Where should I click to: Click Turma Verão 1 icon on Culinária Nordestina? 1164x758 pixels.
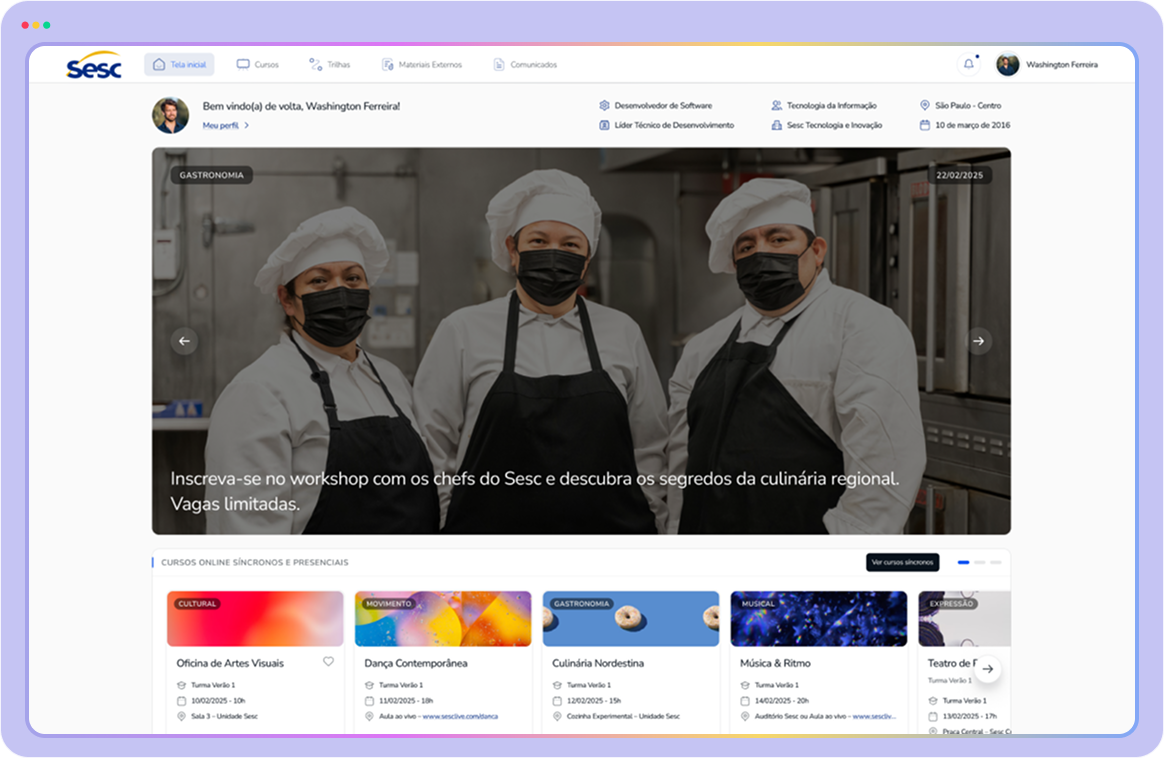click(x=557, y=685)
